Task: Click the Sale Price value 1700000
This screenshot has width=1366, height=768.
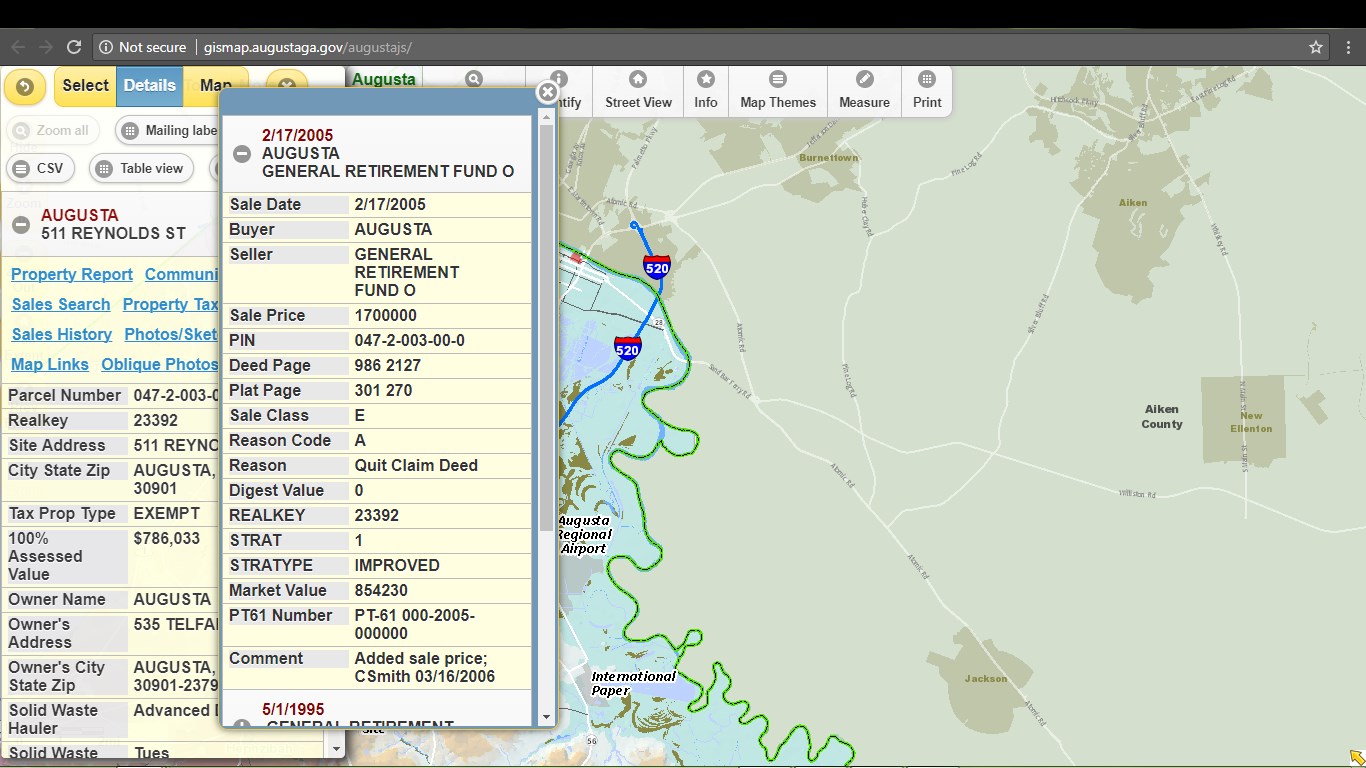Action: point(386,315)
